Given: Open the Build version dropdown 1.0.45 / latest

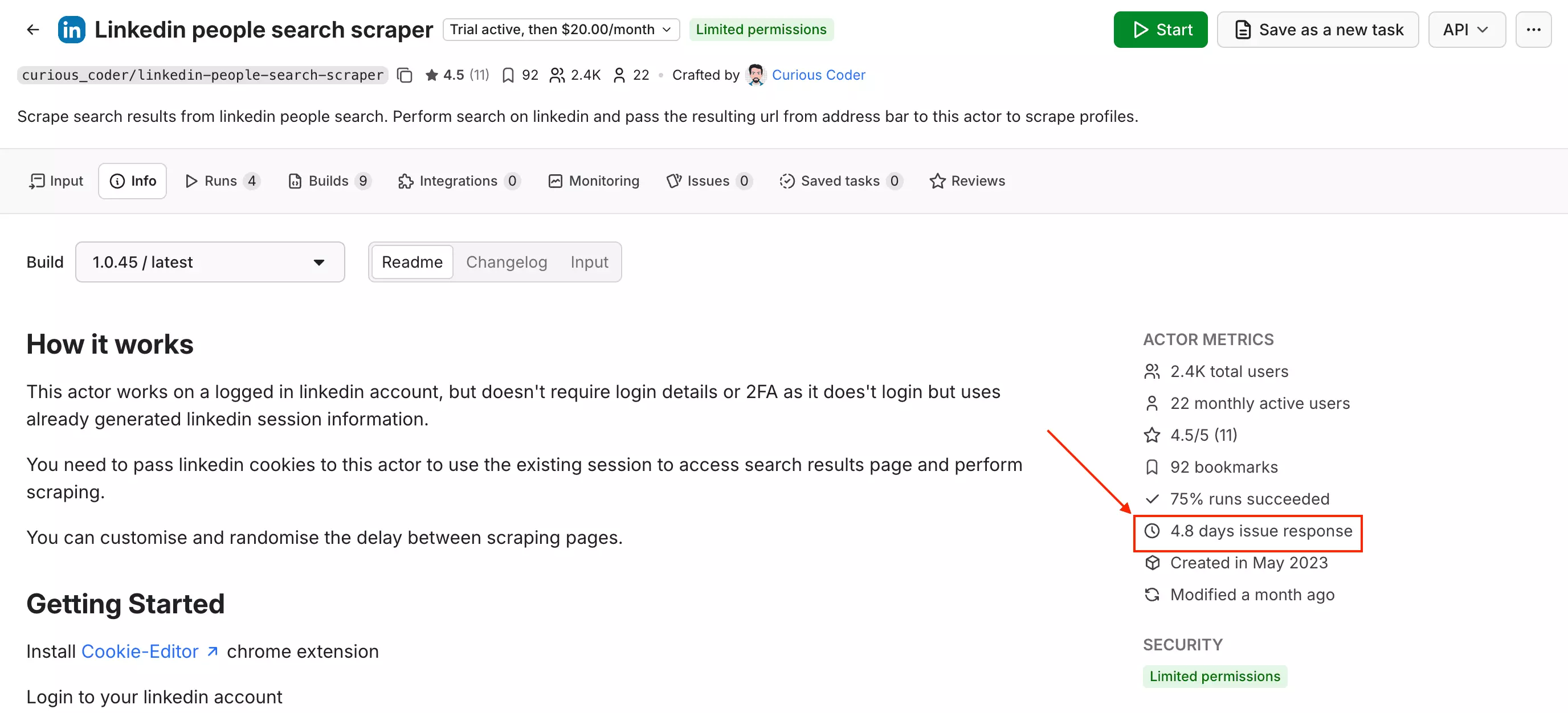Looking at the screenshot, I should tap(210, 262).
